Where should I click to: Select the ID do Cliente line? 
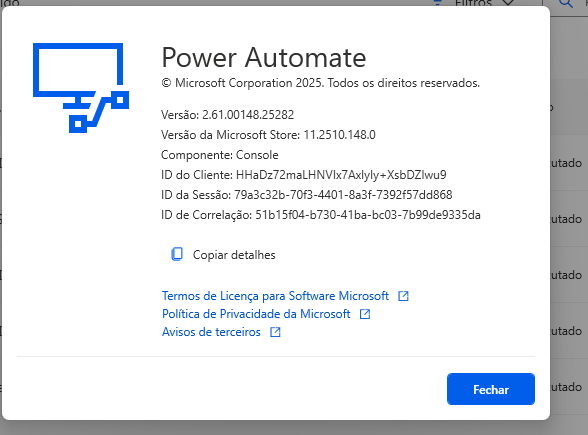coord(304,175)
